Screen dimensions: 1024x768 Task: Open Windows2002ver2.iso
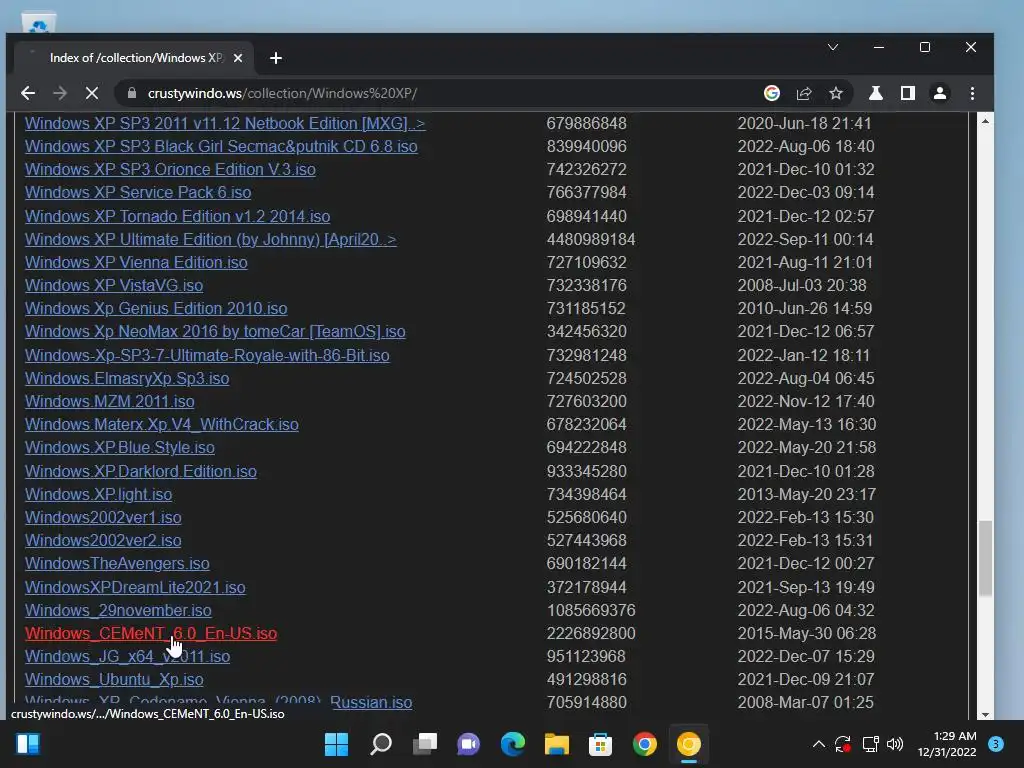pos(103,541)
